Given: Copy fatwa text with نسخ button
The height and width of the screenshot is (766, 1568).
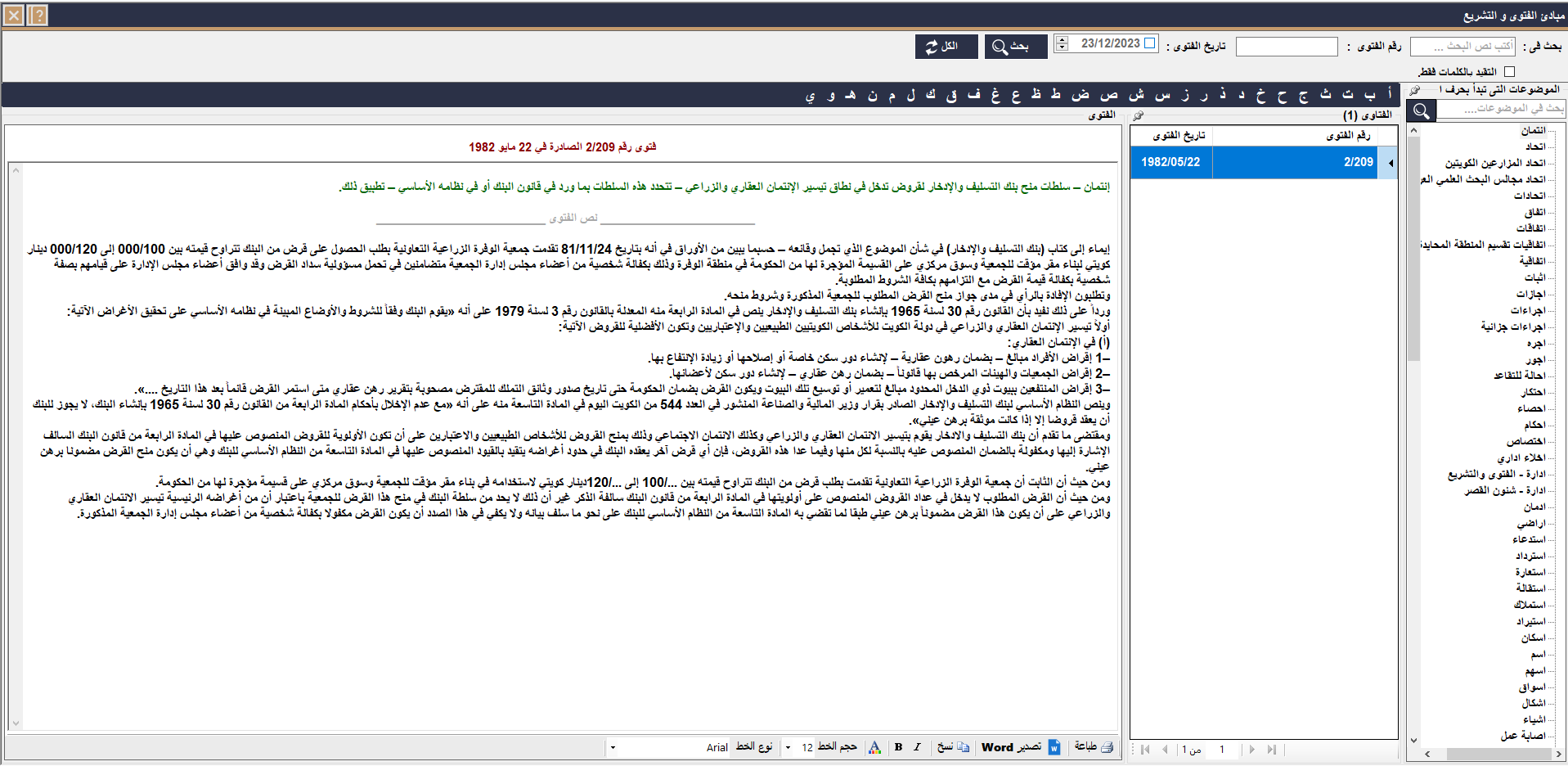Looking at the screenshot, I should tap(952, 747).
